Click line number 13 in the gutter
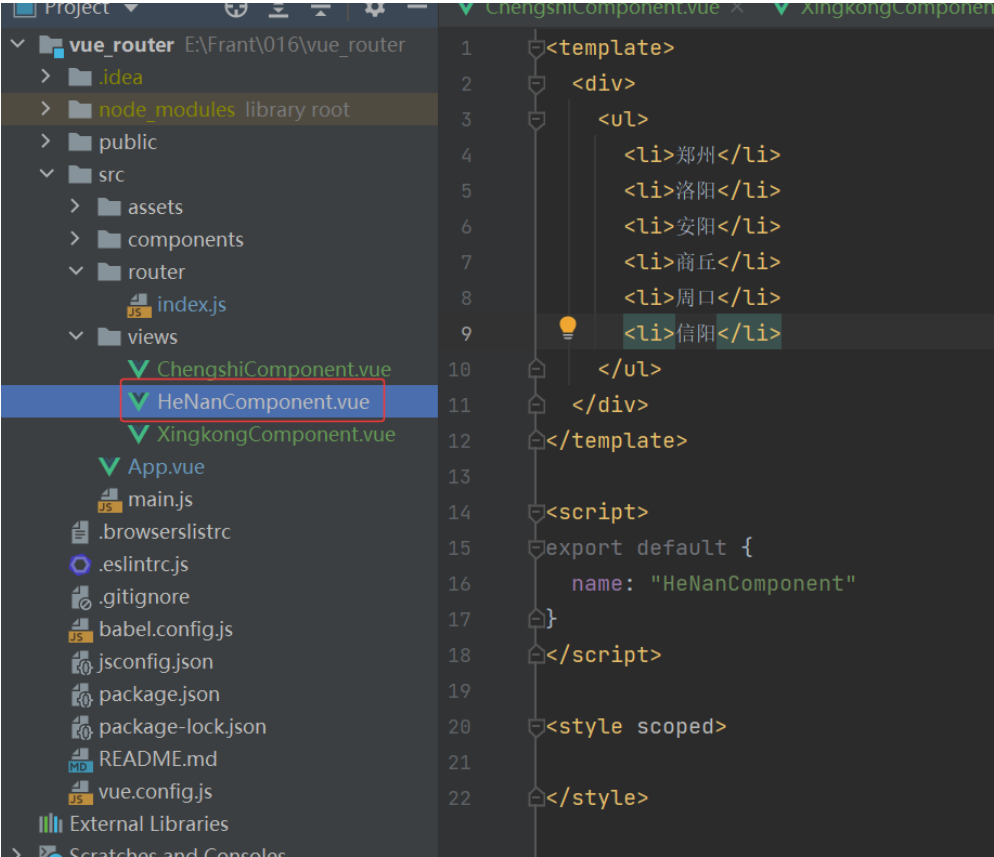Image resolution: width=994 pixels, height=857 pixels. (460, 477)
